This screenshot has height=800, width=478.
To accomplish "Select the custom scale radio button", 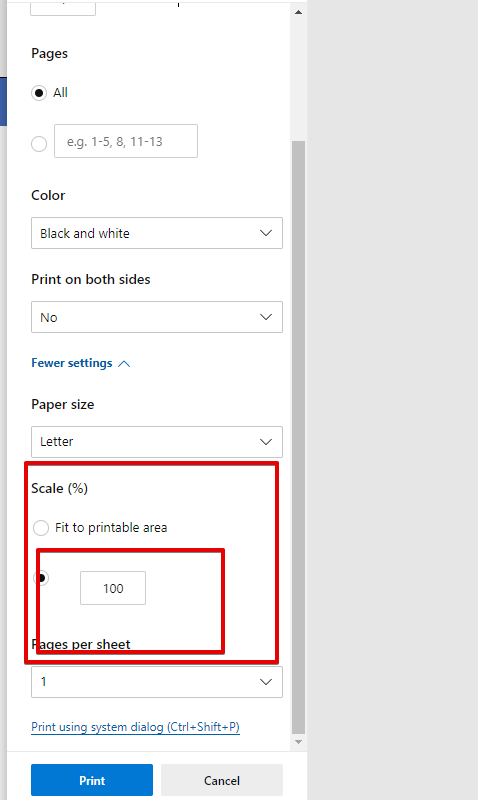I will point(41,578).
